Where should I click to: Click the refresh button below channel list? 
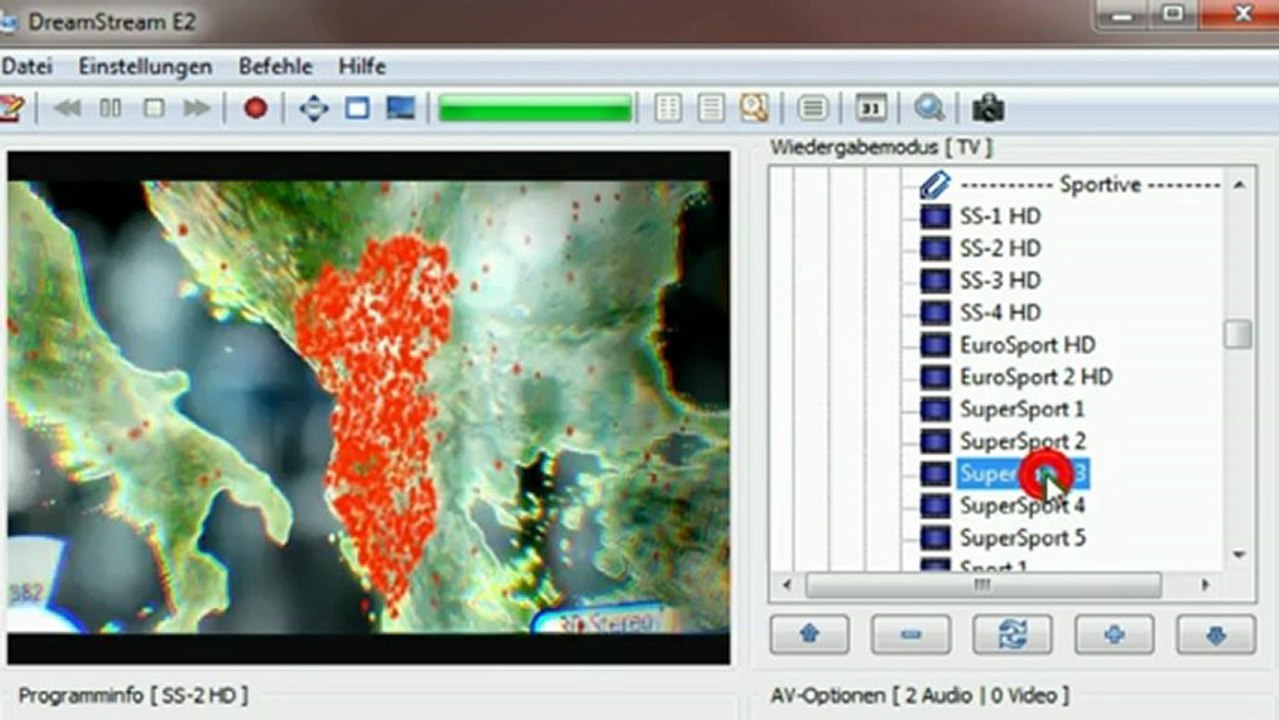click(x=1013, y=634)
